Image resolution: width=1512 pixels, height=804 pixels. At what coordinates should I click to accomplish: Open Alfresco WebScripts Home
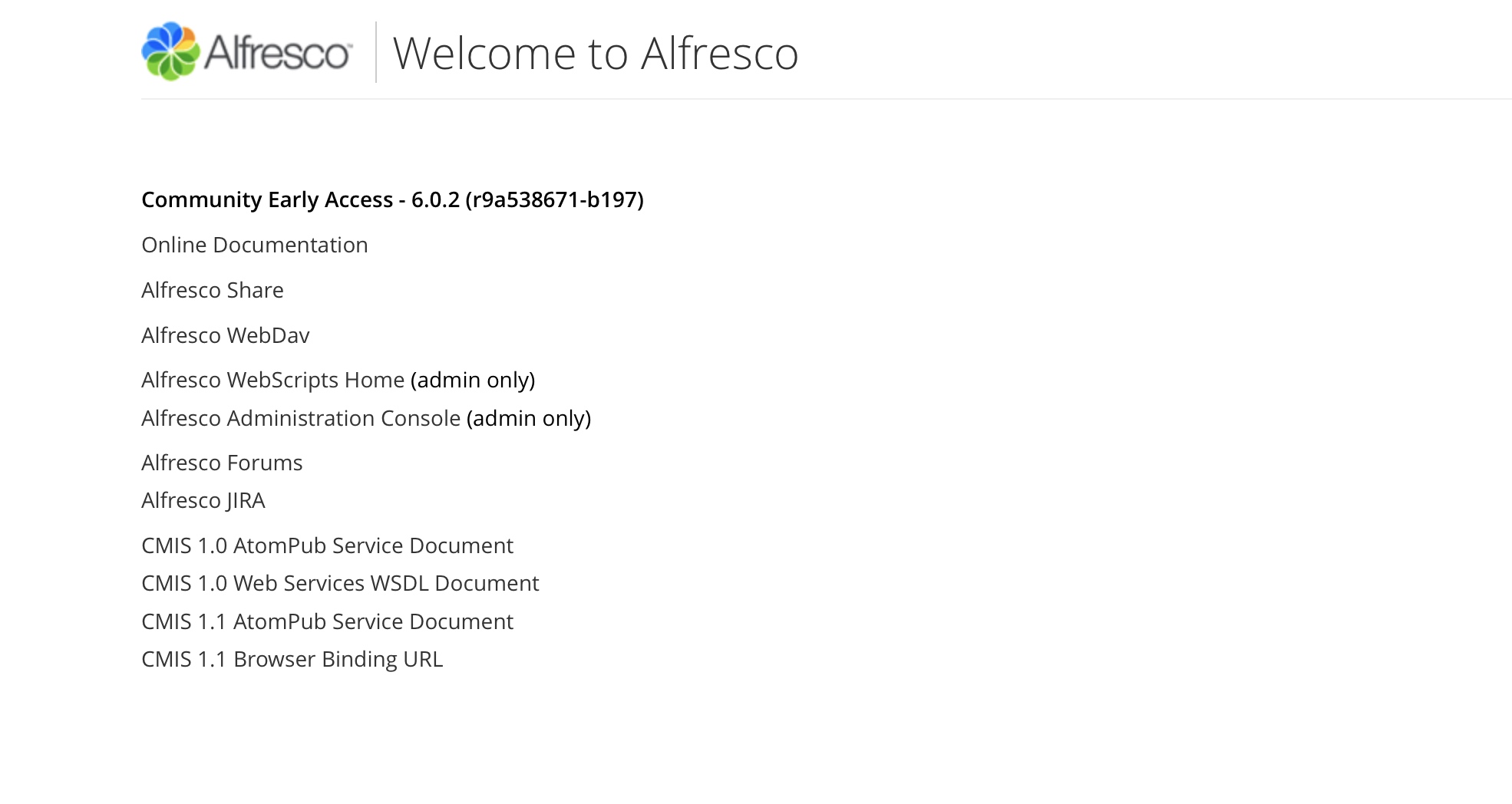[272, 380]
